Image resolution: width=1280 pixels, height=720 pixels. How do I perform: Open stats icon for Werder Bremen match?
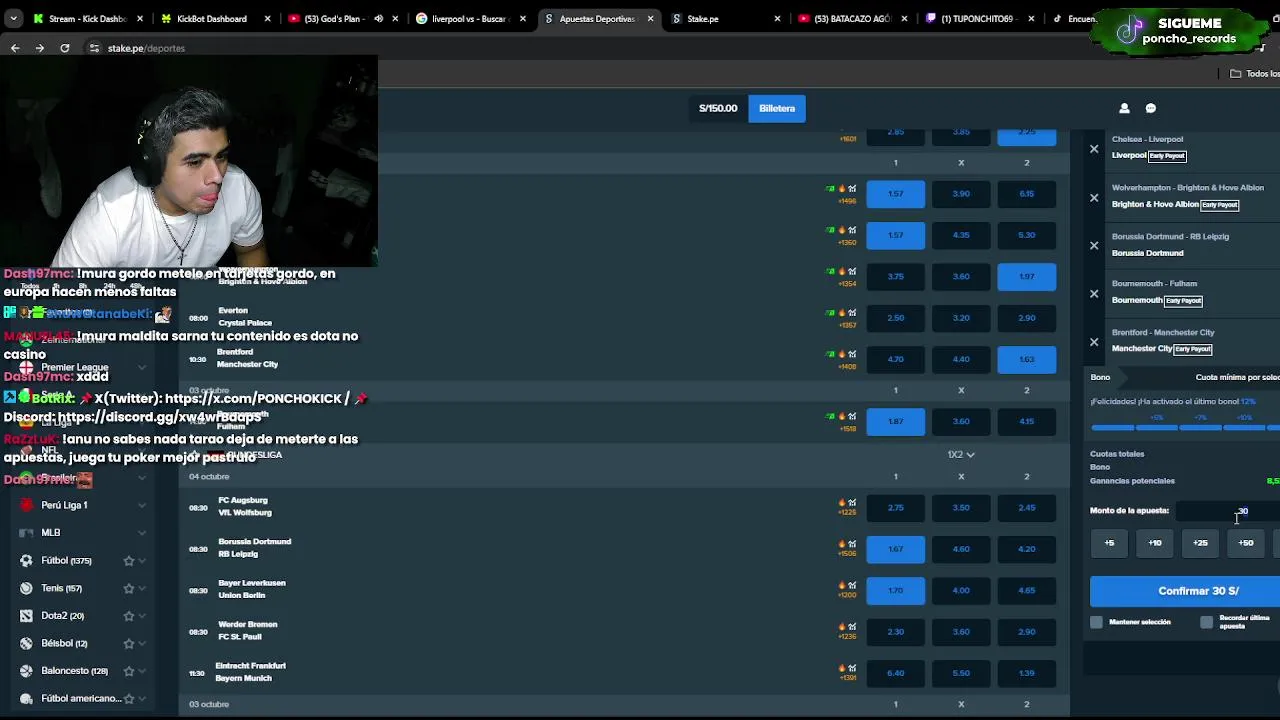(852, 627)
